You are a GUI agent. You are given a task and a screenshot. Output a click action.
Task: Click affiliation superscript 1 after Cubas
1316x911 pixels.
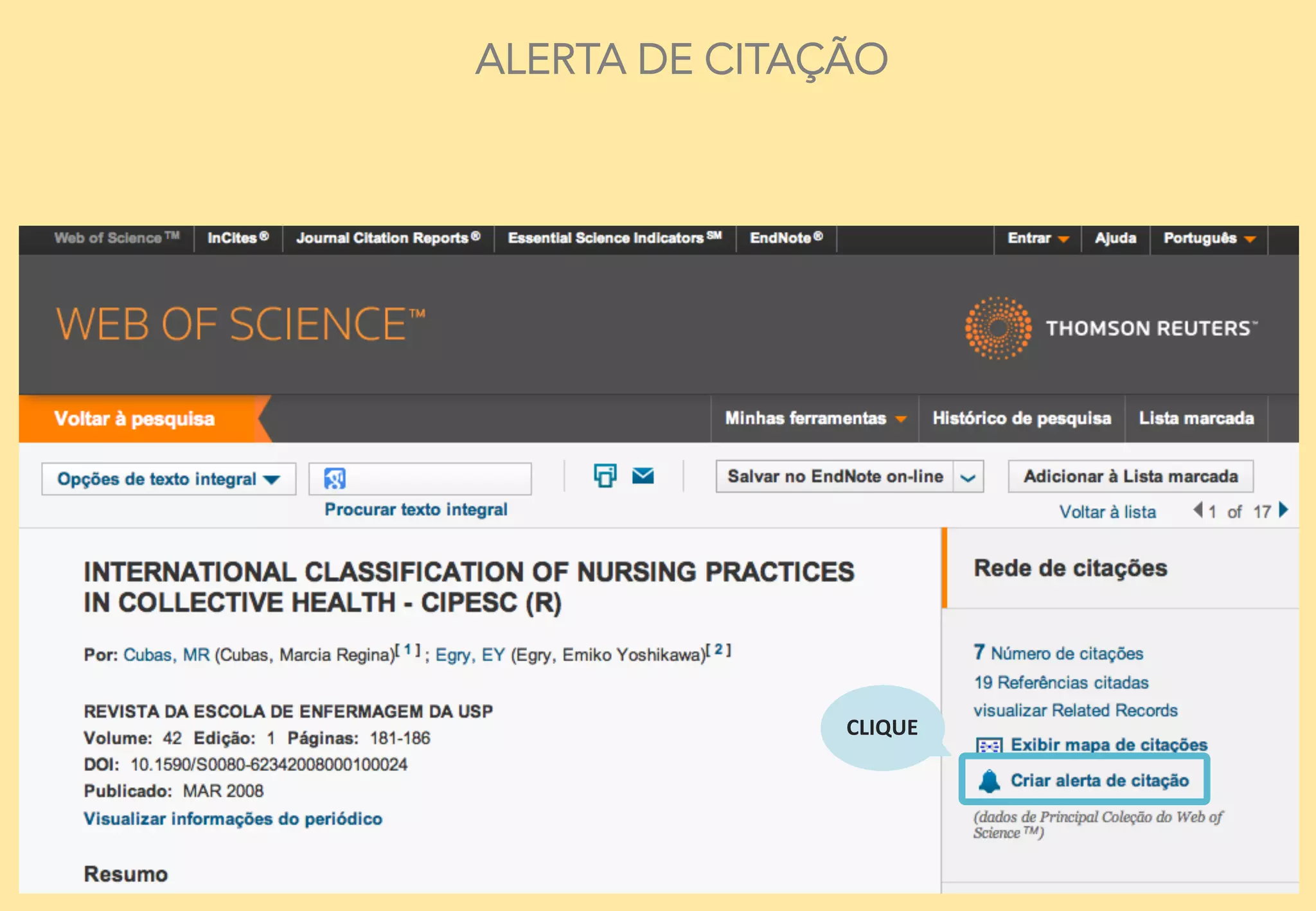click(x=407, y=650)
